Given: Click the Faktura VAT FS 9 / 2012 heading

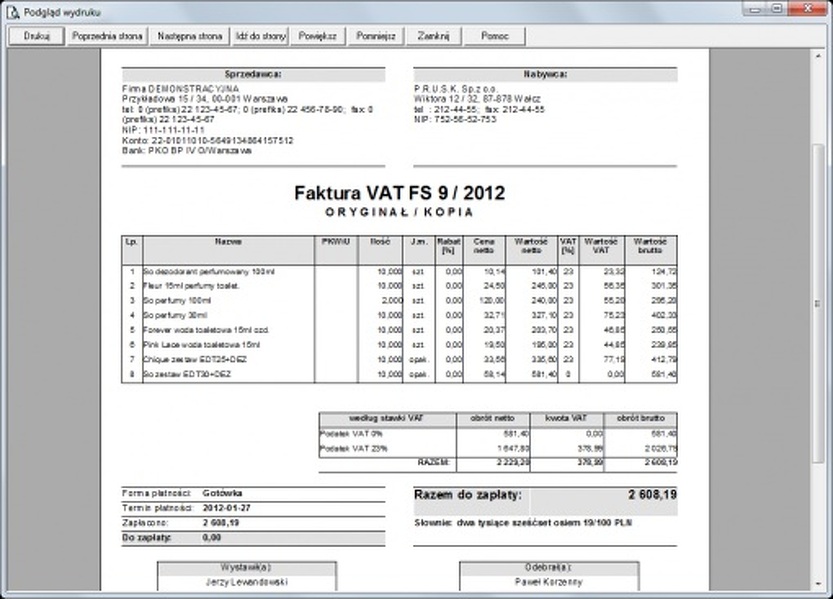Looking at the screenshot, I should 399,192.
